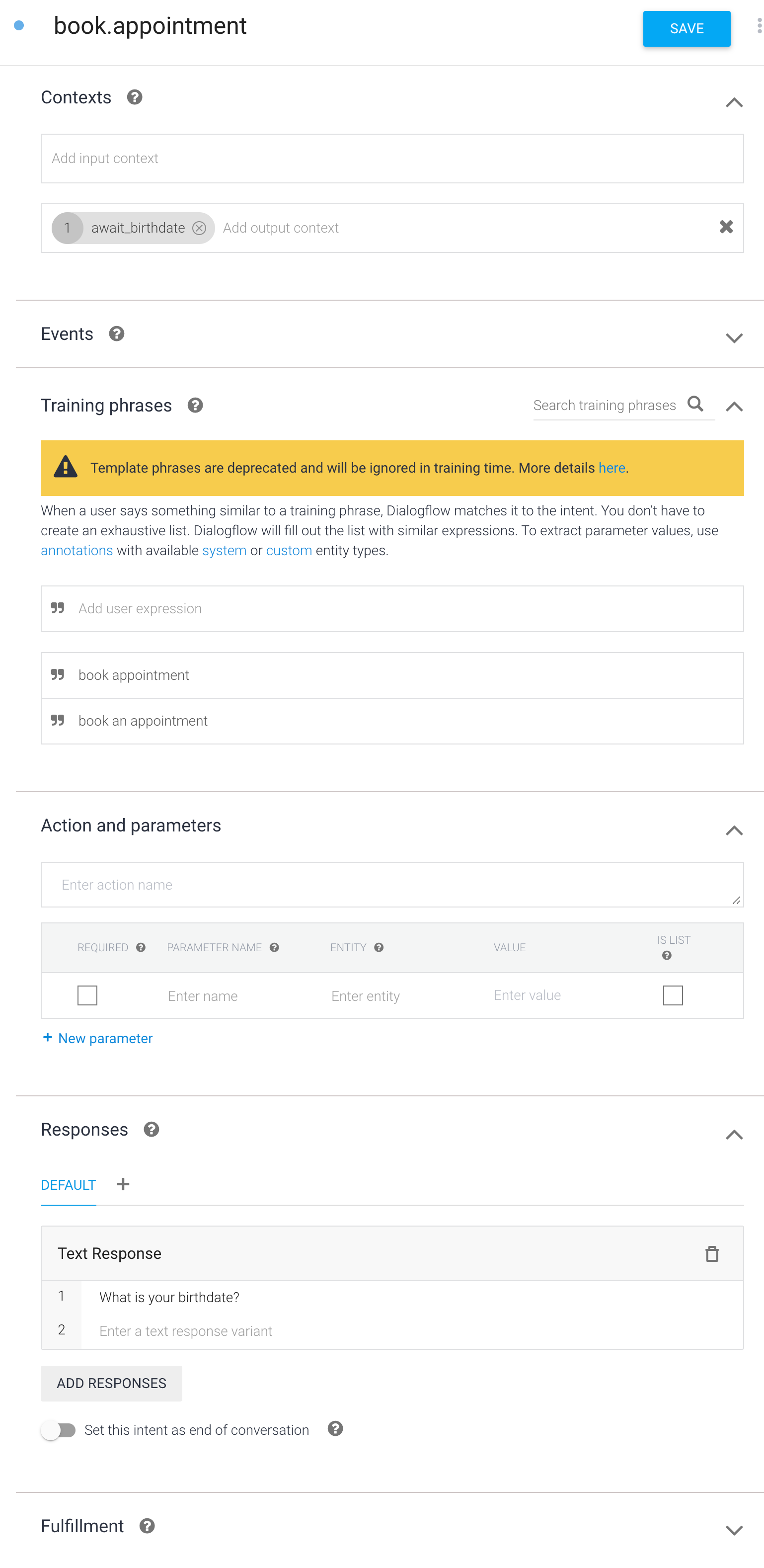The image size is (764, 1568).
Task: Open help icon next to Contexts heading
Action: [x=135, y=97]
